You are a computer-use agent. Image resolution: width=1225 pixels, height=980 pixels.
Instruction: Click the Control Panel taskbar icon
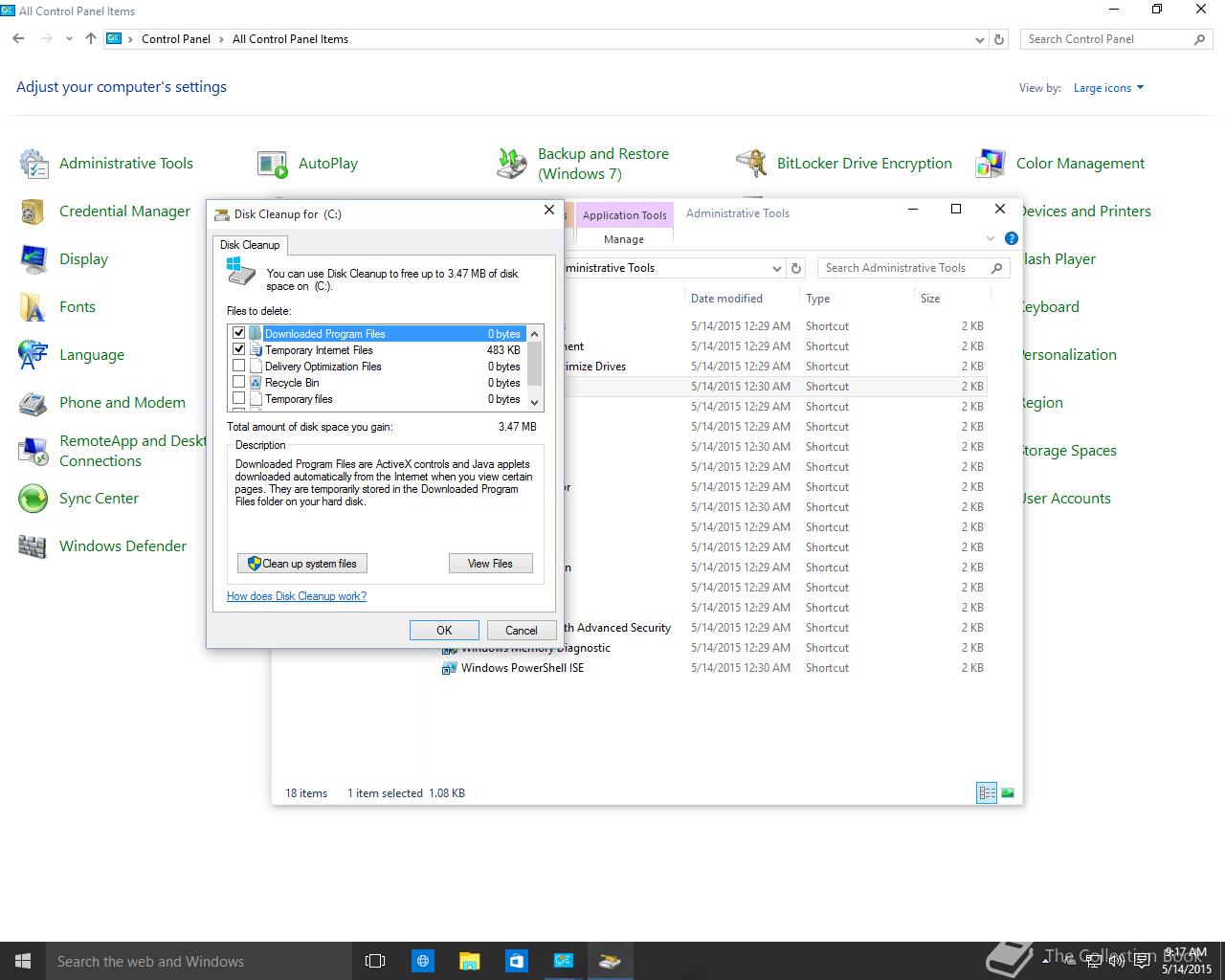563,961
